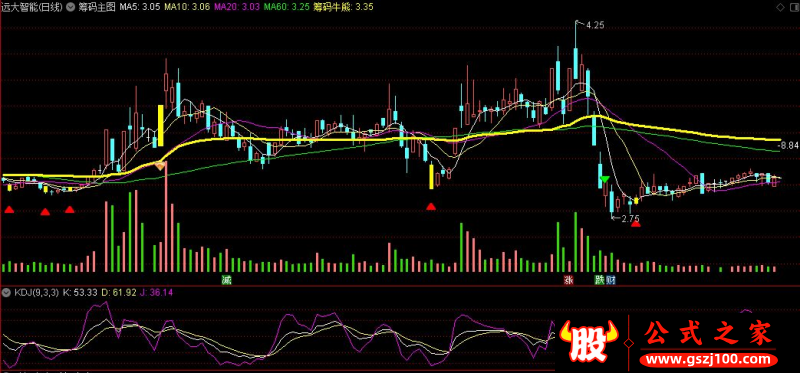Click the red triangle under the 2.75 low
800x373 pixels.
[x=635, y=223]
